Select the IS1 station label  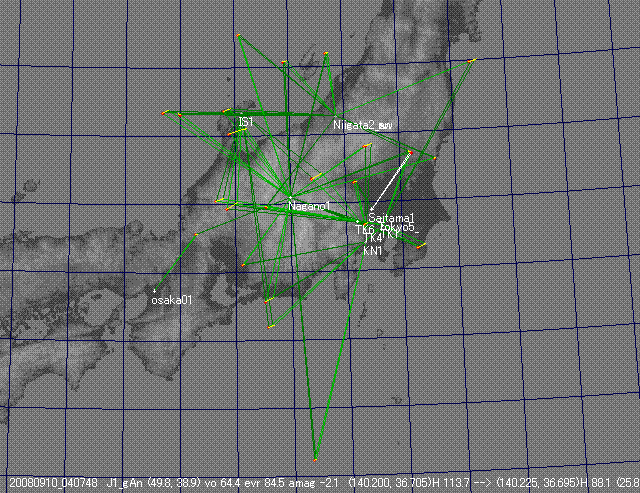[x=246, y=122]
